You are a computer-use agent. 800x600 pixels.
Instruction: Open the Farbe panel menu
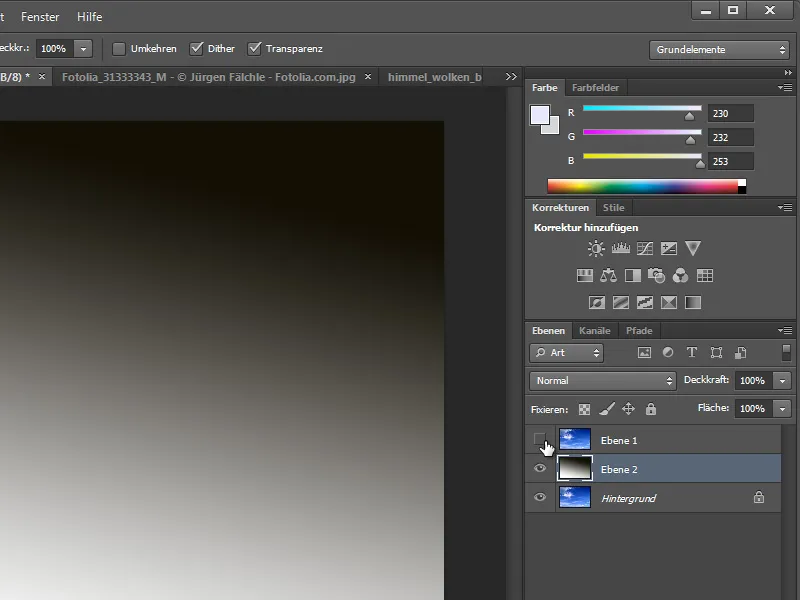[x=785, y=88]
